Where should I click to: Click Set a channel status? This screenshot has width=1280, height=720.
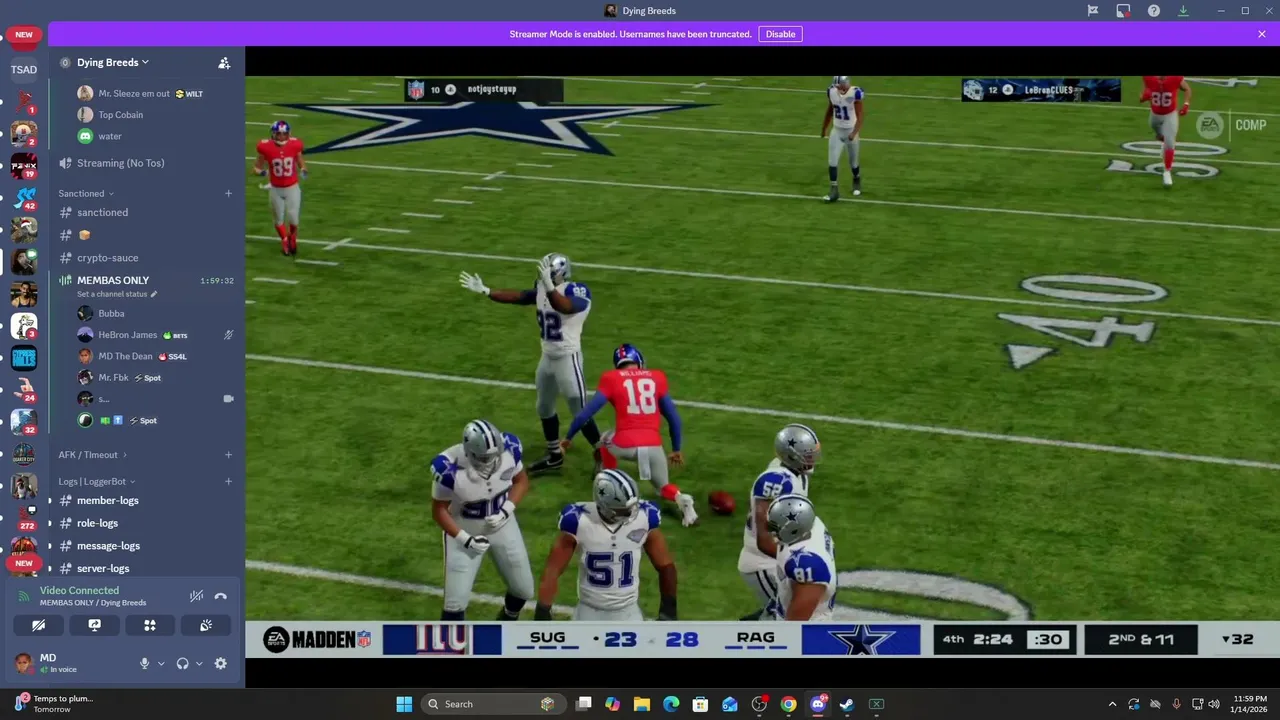[116, 294]
